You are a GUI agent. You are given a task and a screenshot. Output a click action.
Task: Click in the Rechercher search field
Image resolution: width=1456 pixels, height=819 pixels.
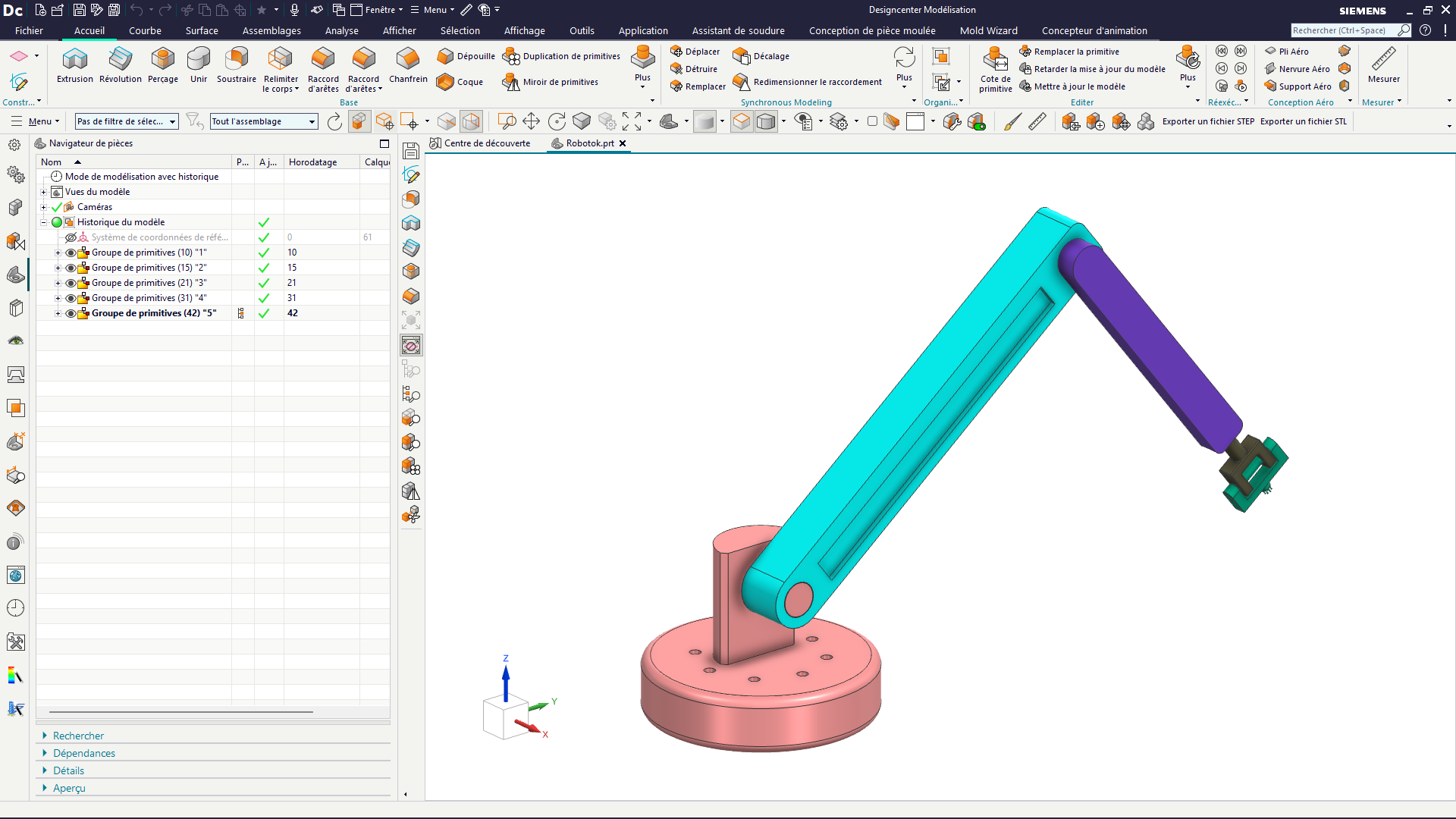tap(1343, 30)
